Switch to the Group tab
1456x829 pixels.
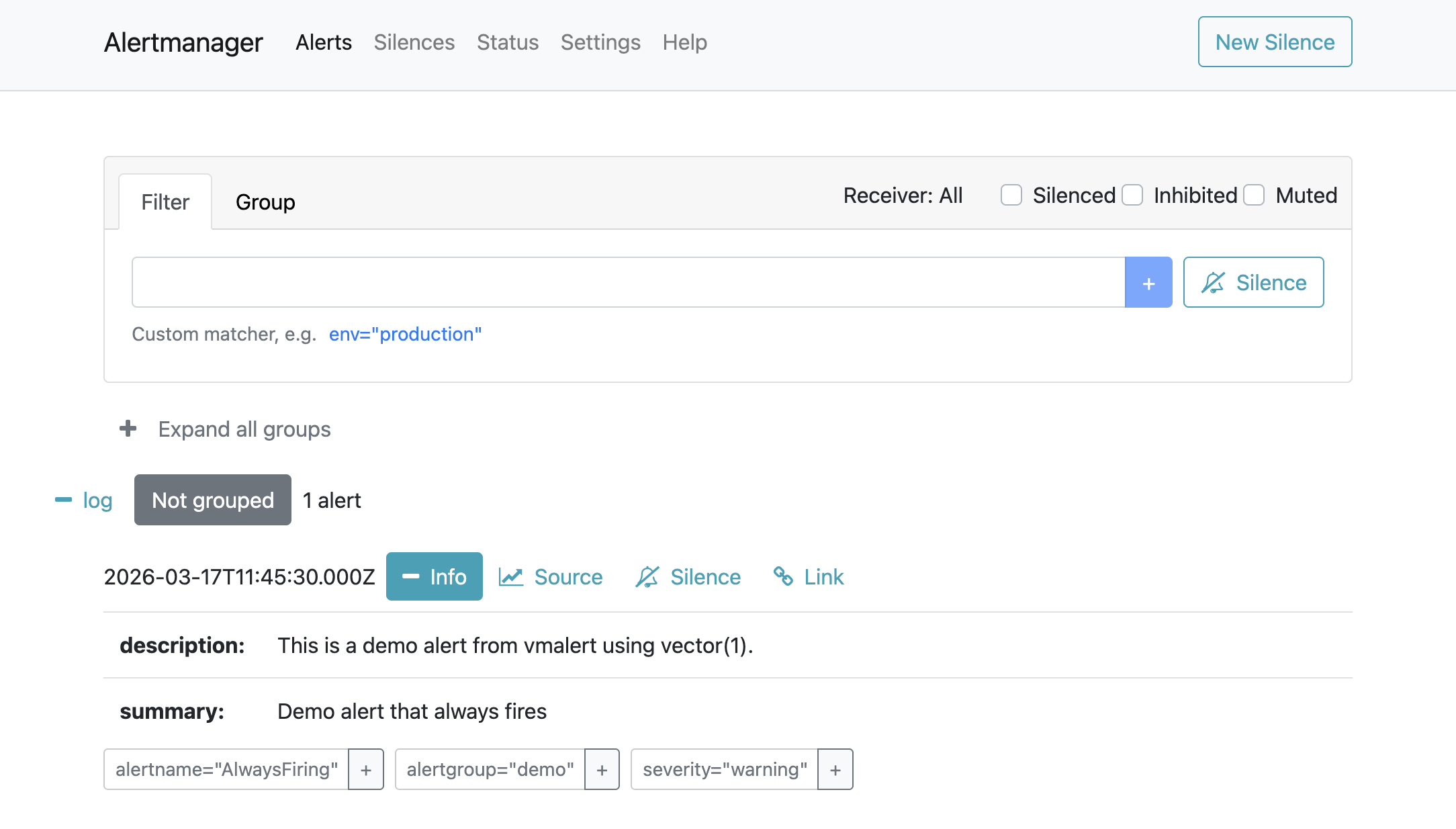coord(265,202)
